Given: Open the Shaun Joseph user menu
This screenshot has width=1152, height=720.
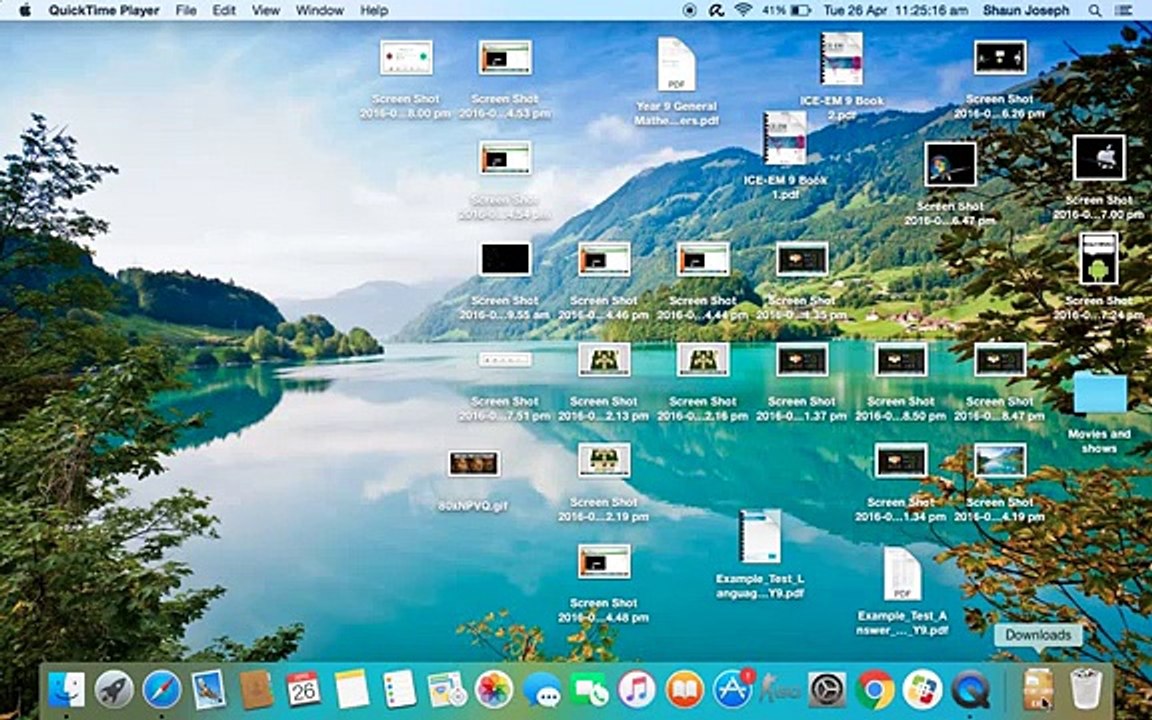Looking at the screenshot, I should pyautogui.click(x=1025, y=10).
